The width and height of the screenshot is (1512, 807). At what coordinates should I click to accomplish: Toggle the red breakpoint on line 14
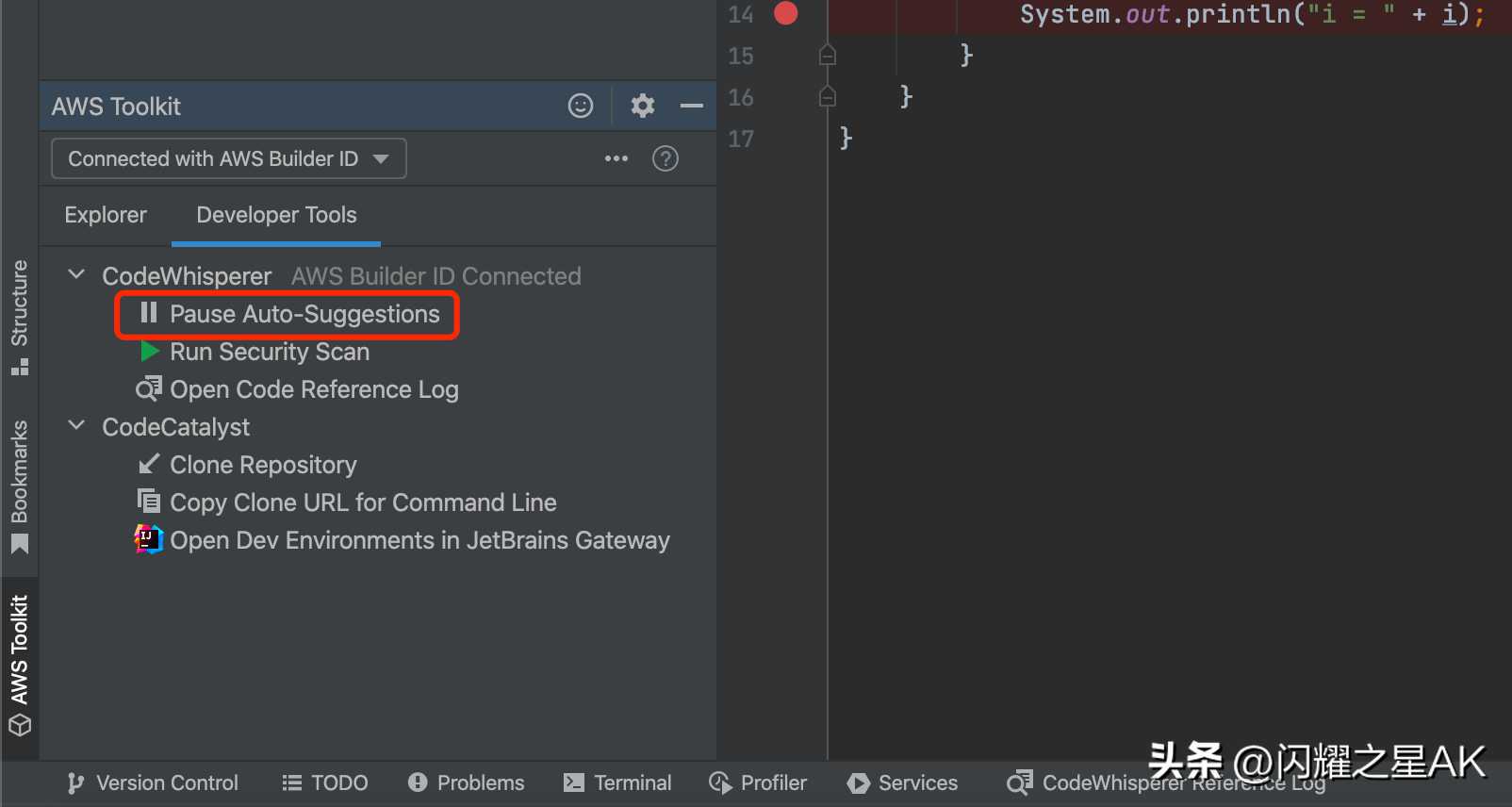[x=786, y=13]
